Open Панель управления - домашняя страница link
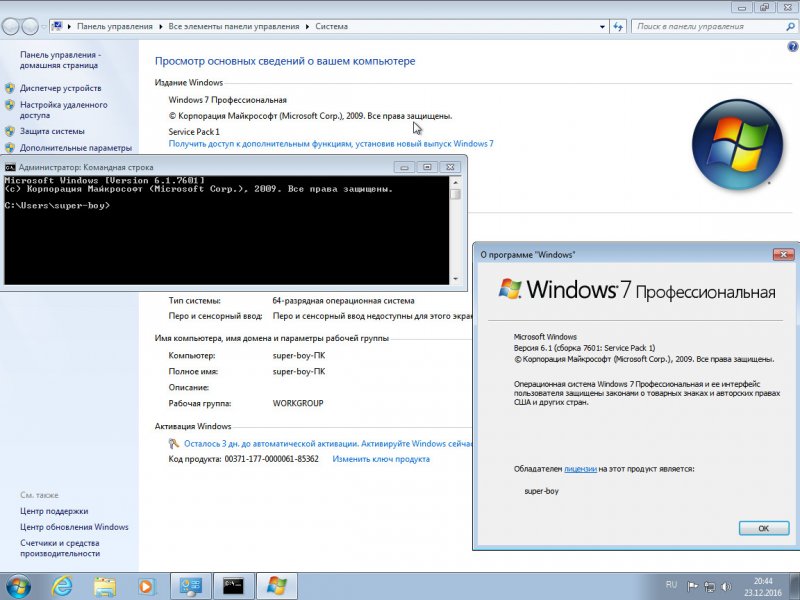 60,60
